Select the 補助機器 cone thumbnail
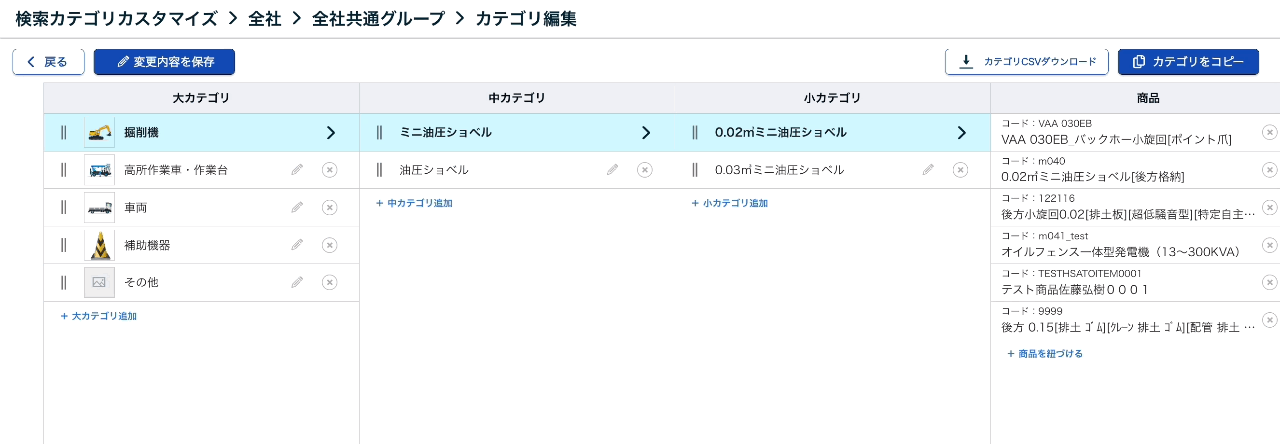The height and width of the screenshot is (444, 1280). pos(99,245)
